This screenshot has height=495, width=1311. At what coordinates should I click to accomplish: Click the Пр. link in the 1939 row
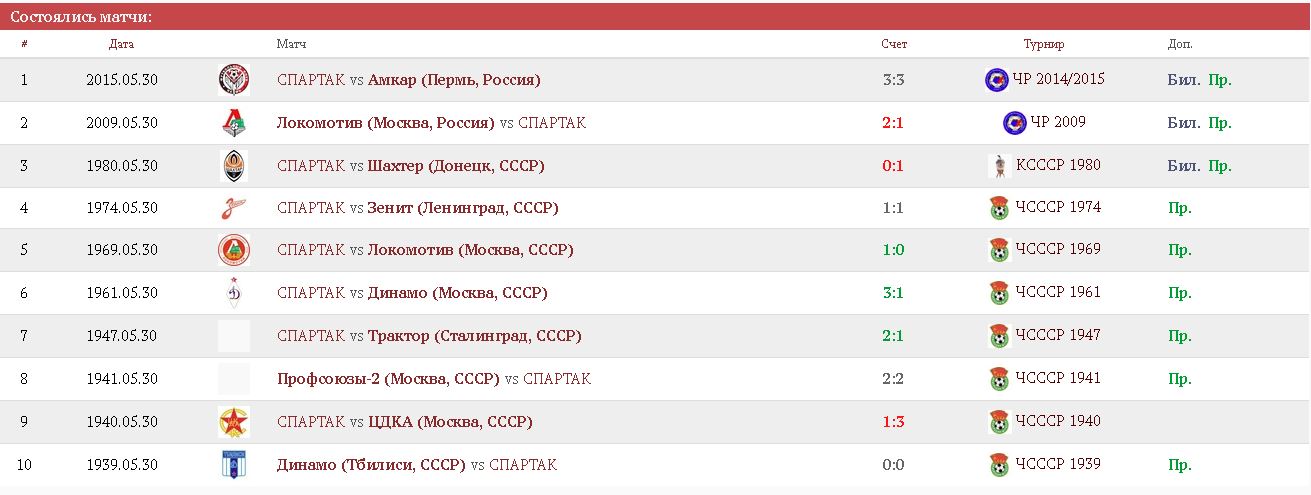tap(1180, 465)
